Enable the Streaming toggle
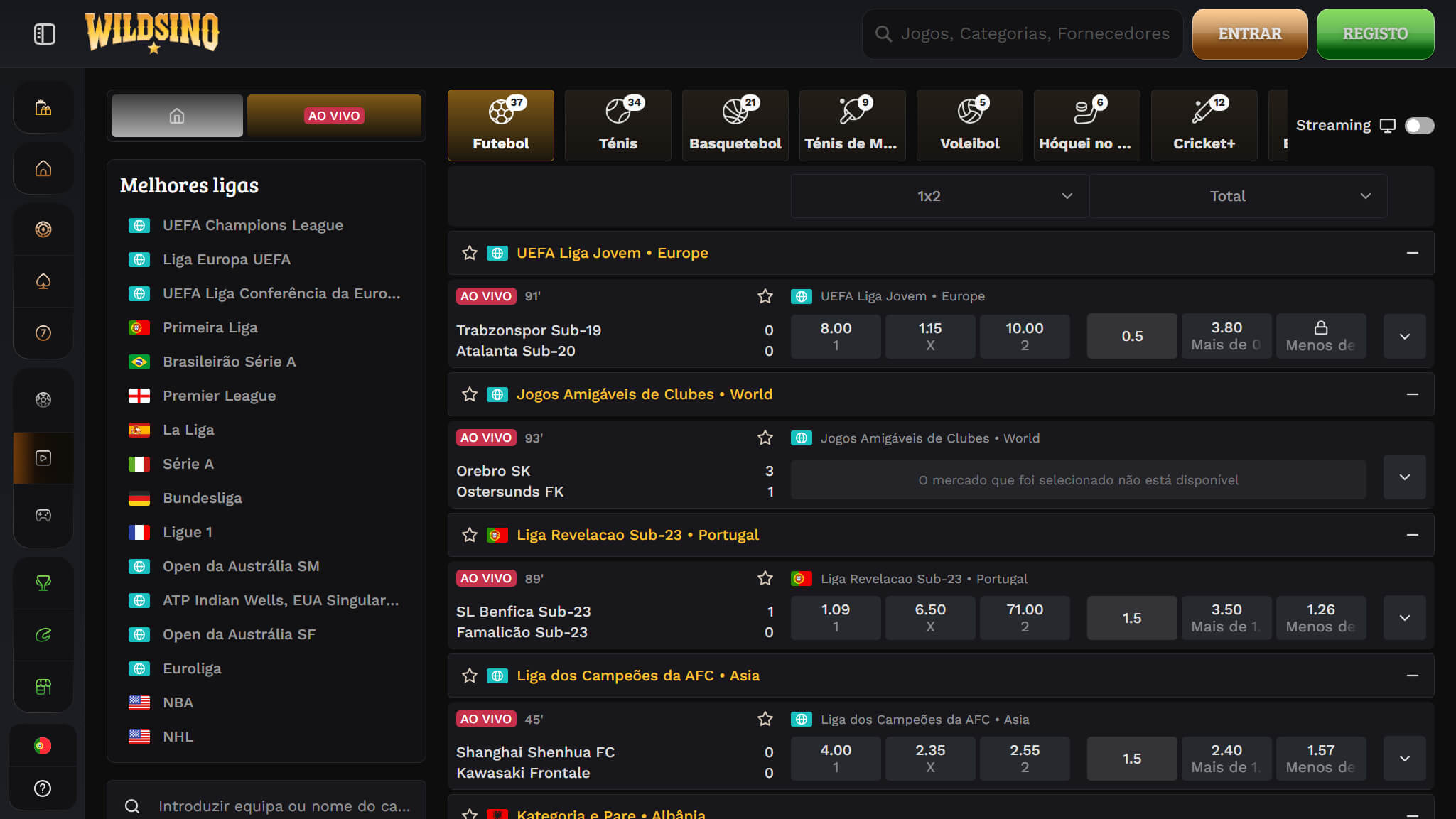Viewport: 1456px width, 819px height. (x=1418, y=125)
